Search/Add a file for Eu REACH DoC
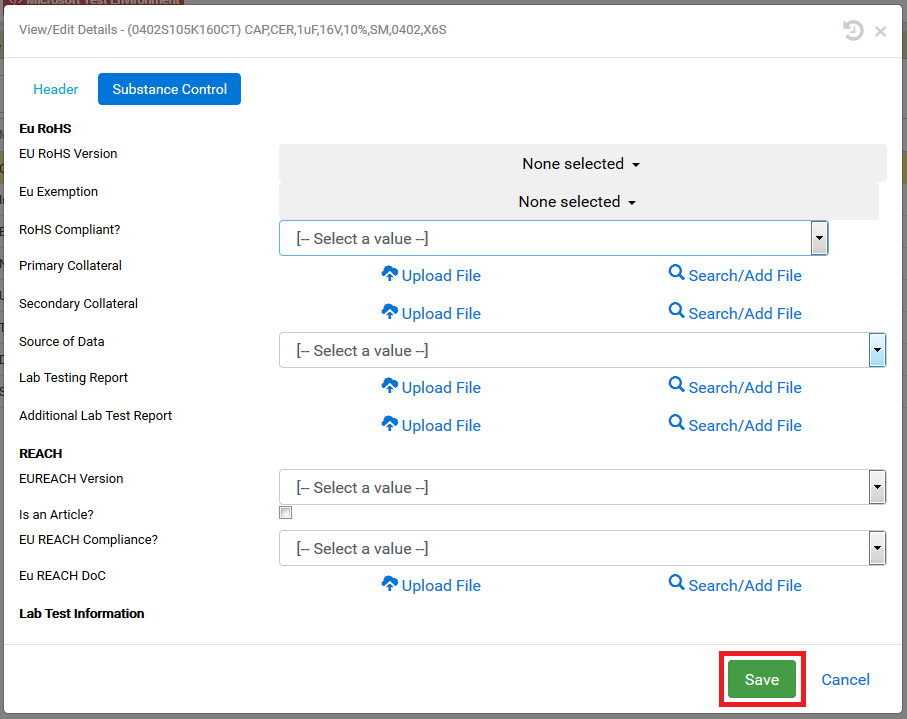The width and height of the screenshot is (907, 719). coord(677,585)
